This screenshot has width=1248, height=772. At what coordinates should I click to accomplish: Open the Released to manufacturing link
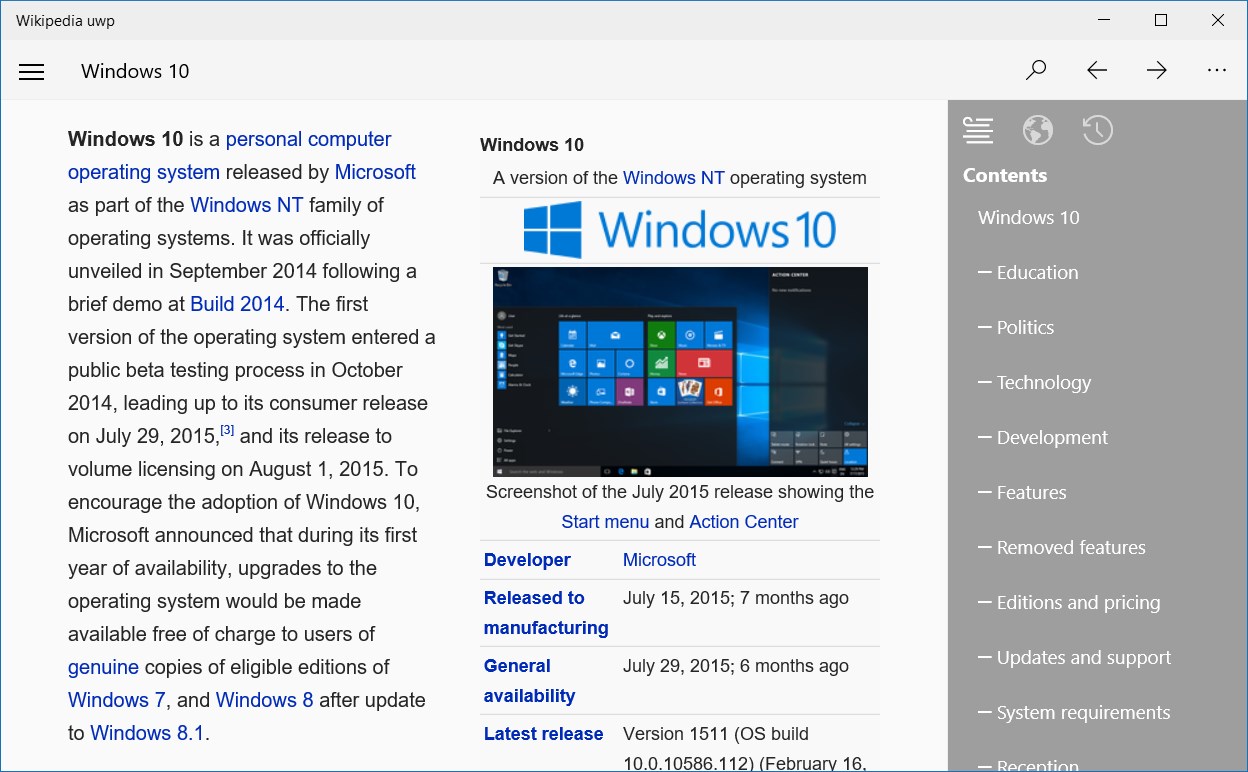click(546, 613)
